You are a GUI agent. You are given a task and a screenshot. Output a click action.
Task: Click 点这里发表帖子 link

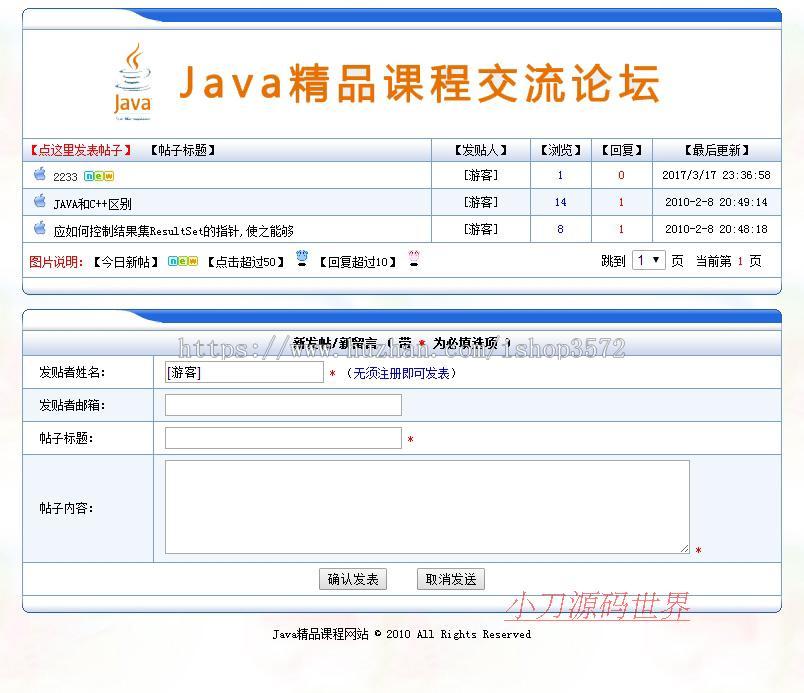[x=80, y=150]
